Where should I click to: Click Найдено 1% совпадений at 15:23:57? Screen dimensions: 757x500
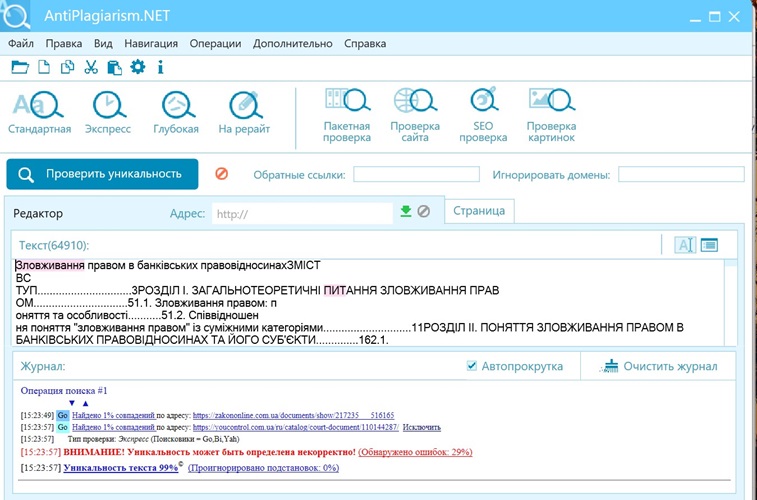(113, 427)
